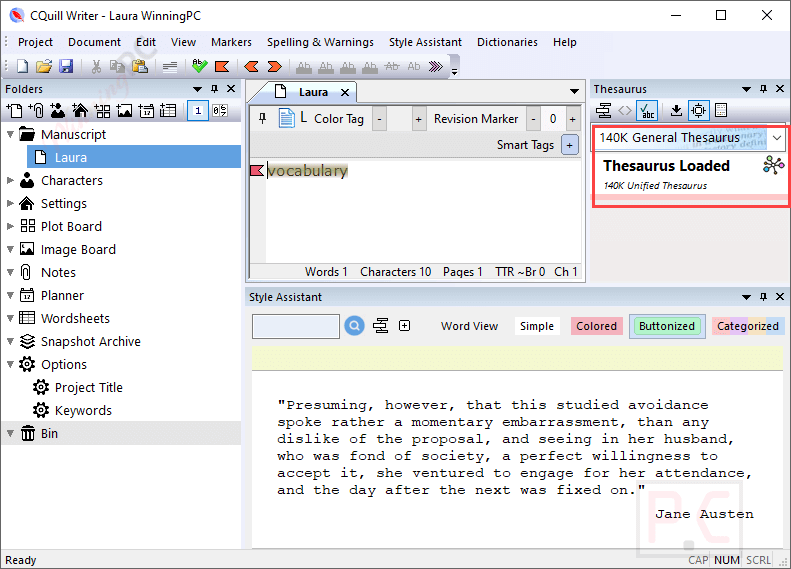Add a new setting with house icon

(x=80, y=110)
